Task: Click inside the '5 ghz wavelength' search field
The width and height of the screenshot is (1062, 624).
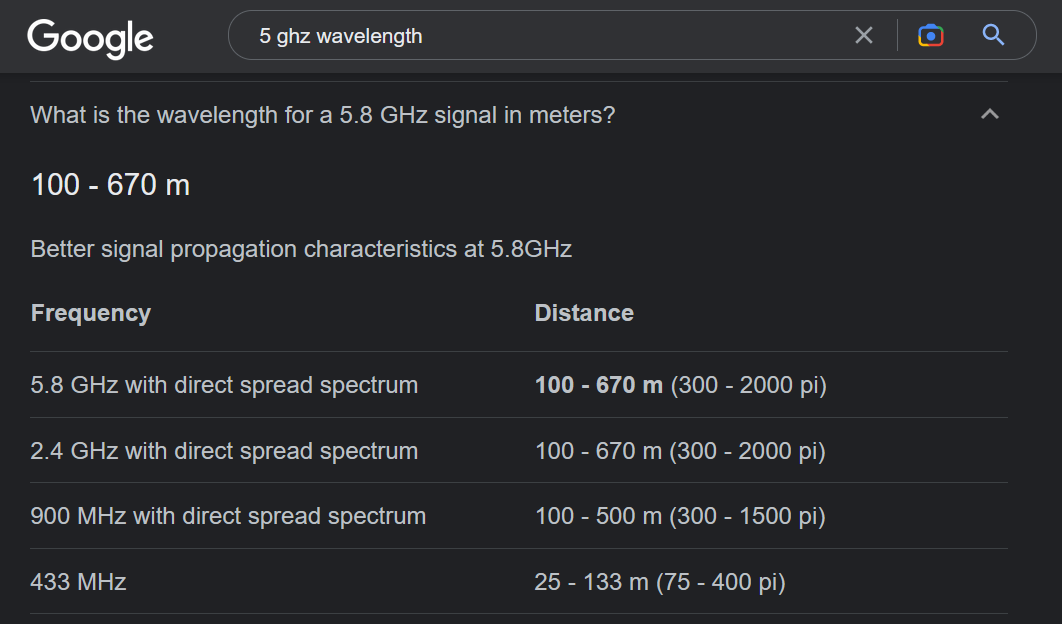Action: (x=549, y=35)
